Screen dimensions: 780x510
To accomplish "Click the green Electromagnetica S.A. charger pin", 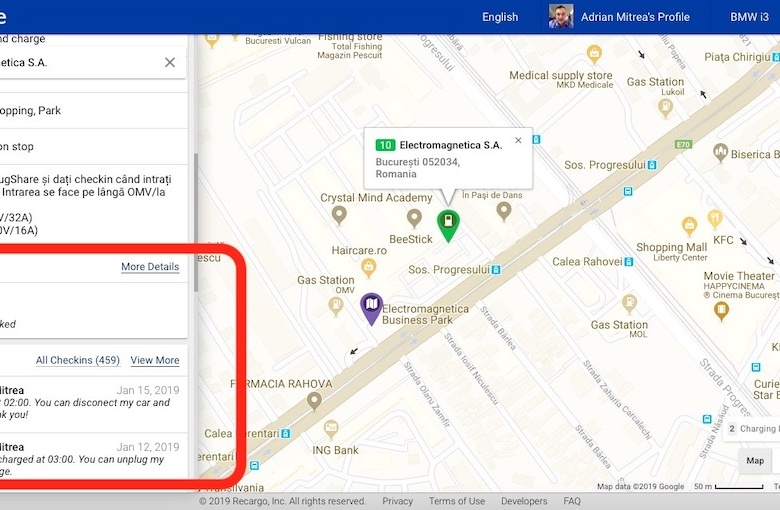I will [x=449, y=224].
